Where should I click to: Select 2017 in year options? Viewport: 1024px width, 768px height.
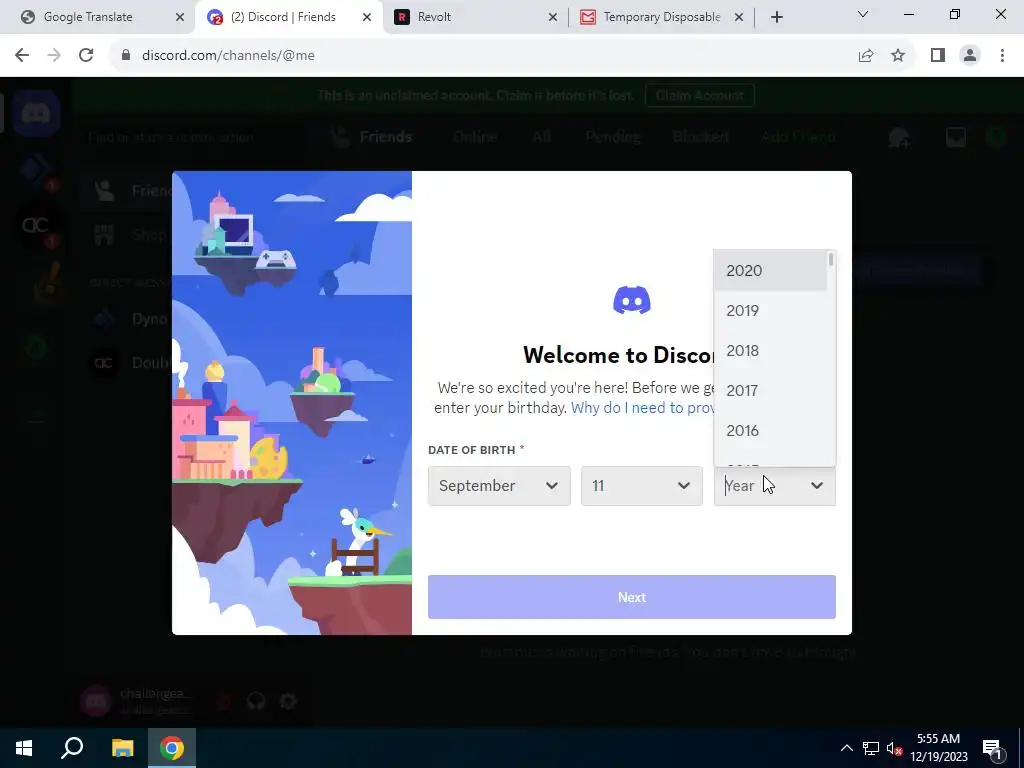(771, 391)
